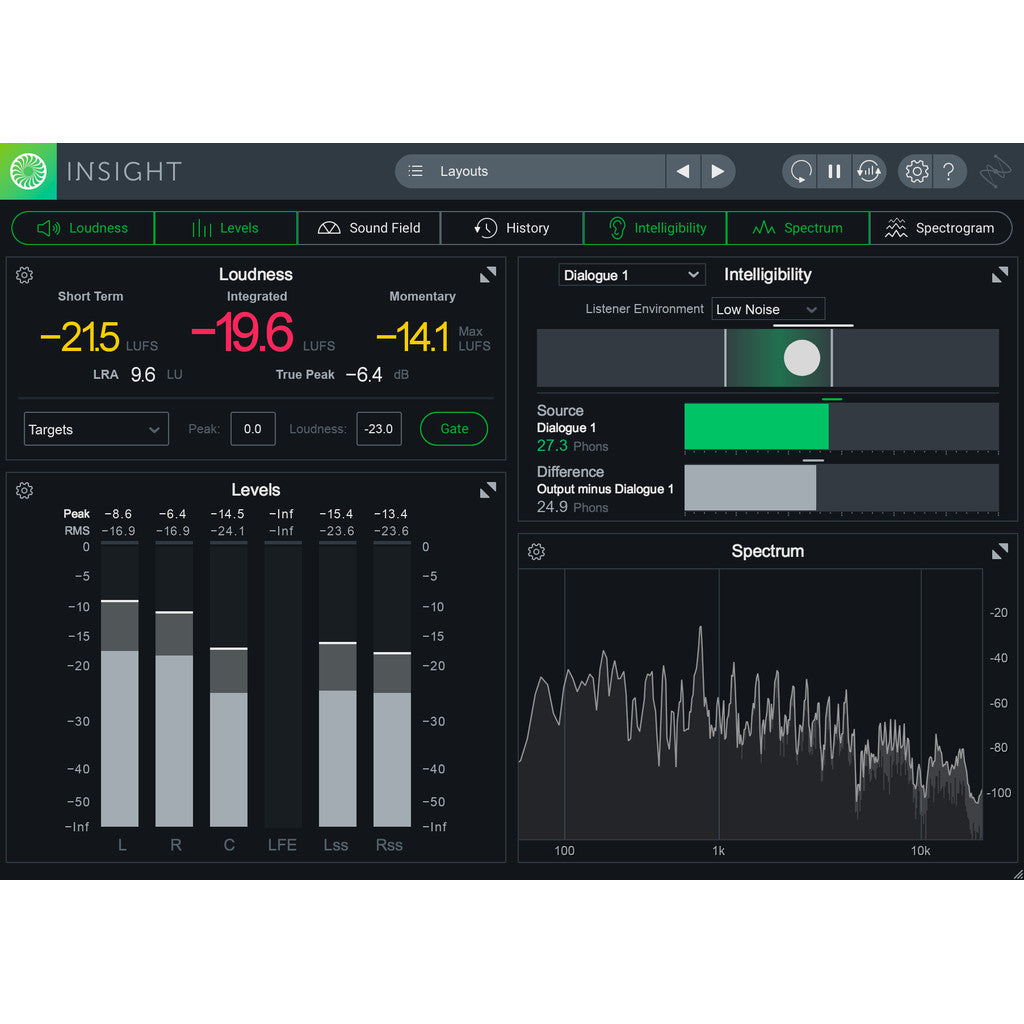The height and width of the screenshot is (1024, 1024).
Task: Click the gray Difference phons bar
Action: click(750, 487)
